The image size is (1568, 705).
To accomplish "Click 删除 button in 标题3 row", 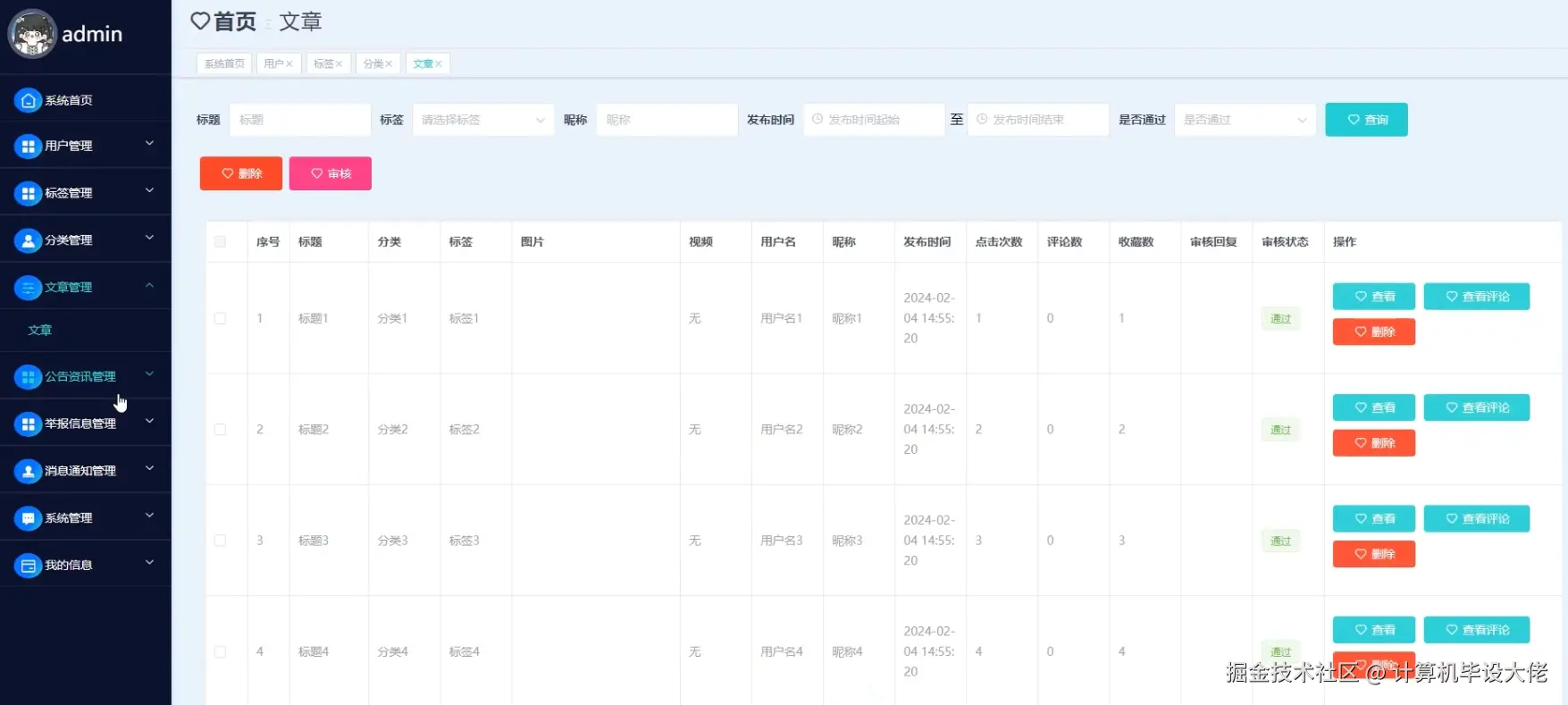I will (x=1374, y=554).
